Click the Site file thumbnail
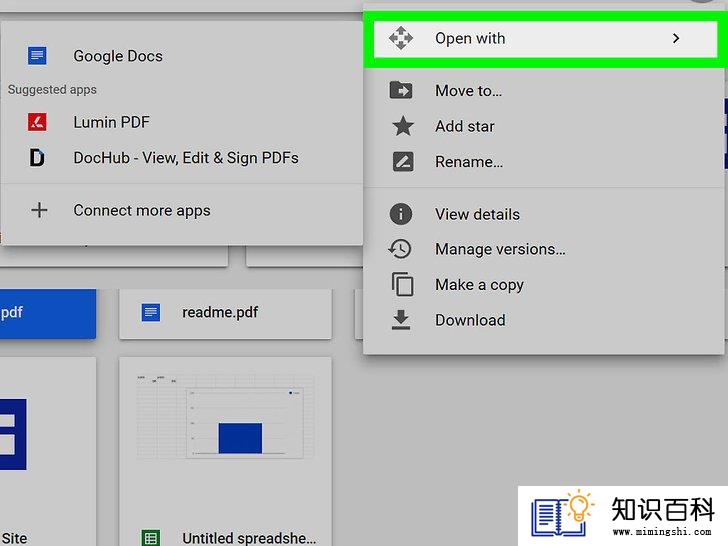 coord(13,434)
